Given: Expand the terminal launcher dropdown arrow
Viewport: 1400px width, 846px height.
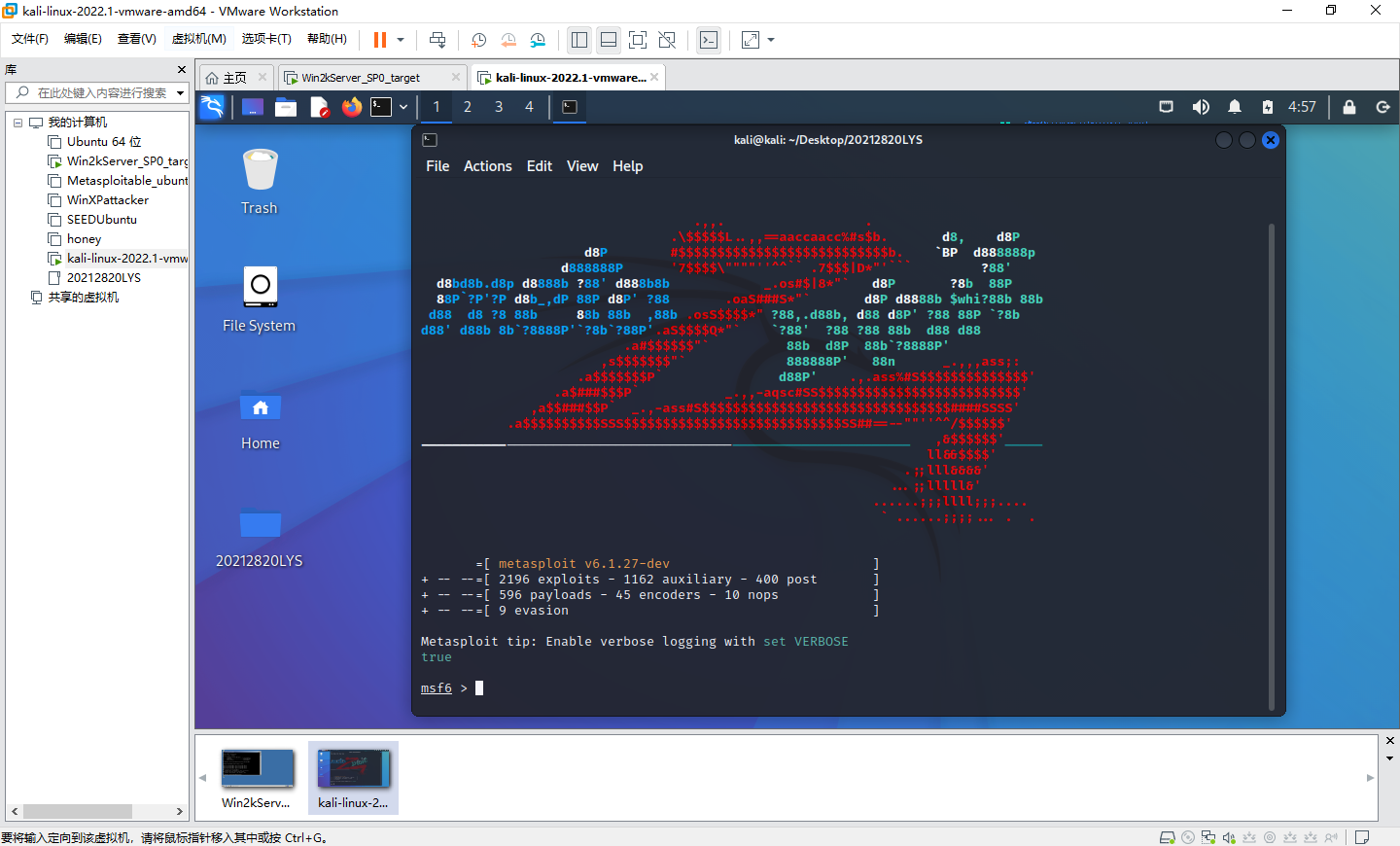Looking at the screenshot, I should tap(403, 107).
